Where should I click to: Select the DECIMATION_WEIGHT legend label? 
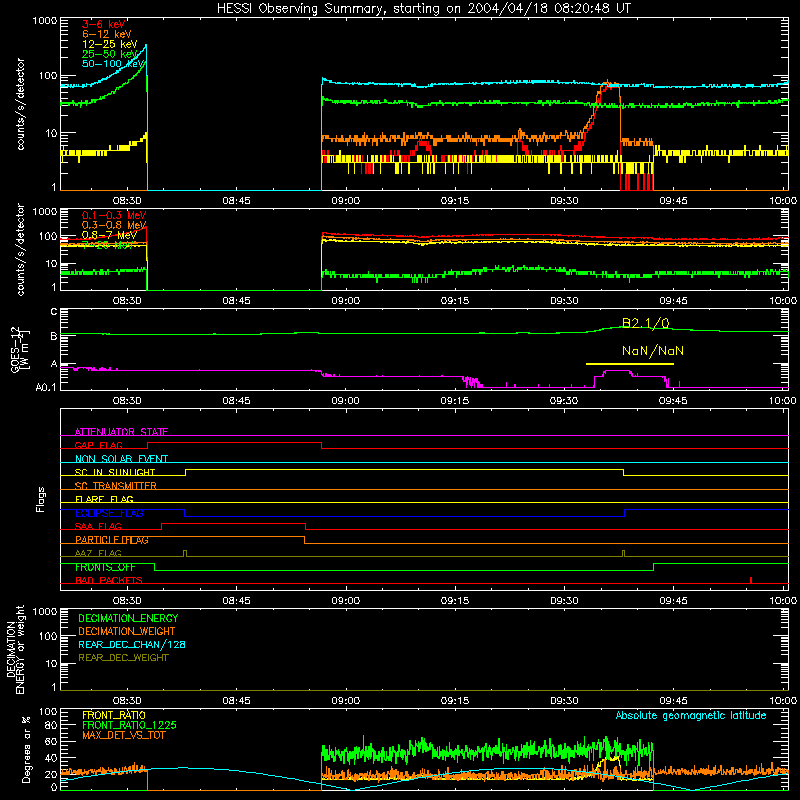pyautogui.click(x=127, y=631)
